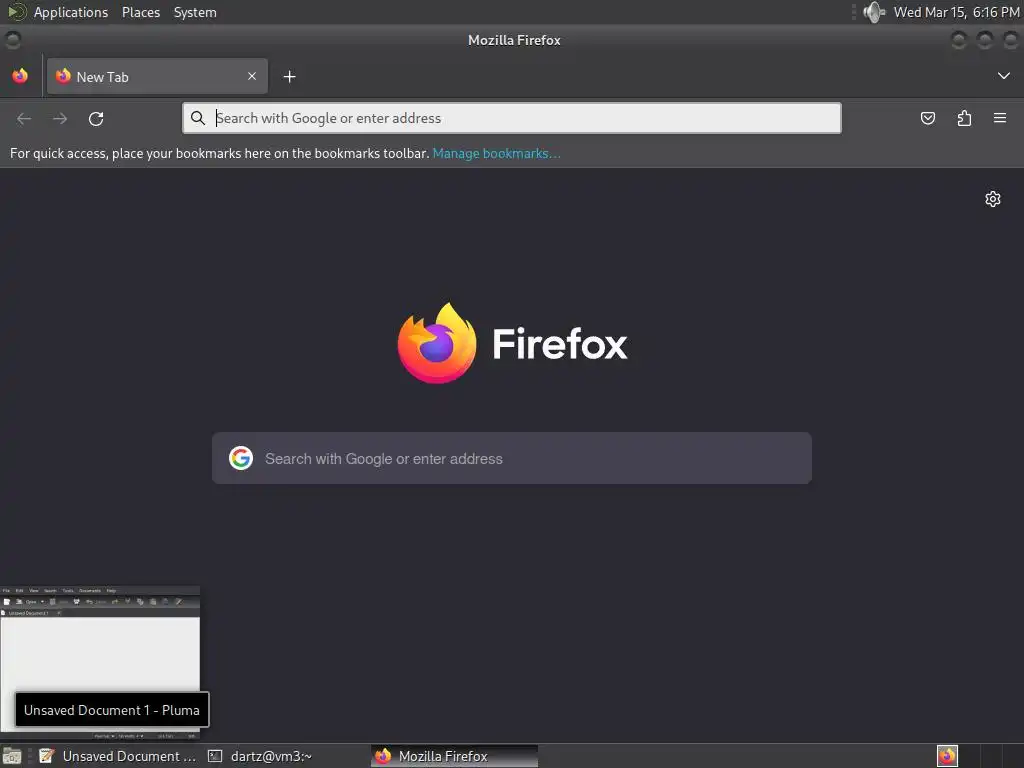Expand the list all tabs chevron
This screenshot has width=1024, height=768.
(x=1004, y=76)
